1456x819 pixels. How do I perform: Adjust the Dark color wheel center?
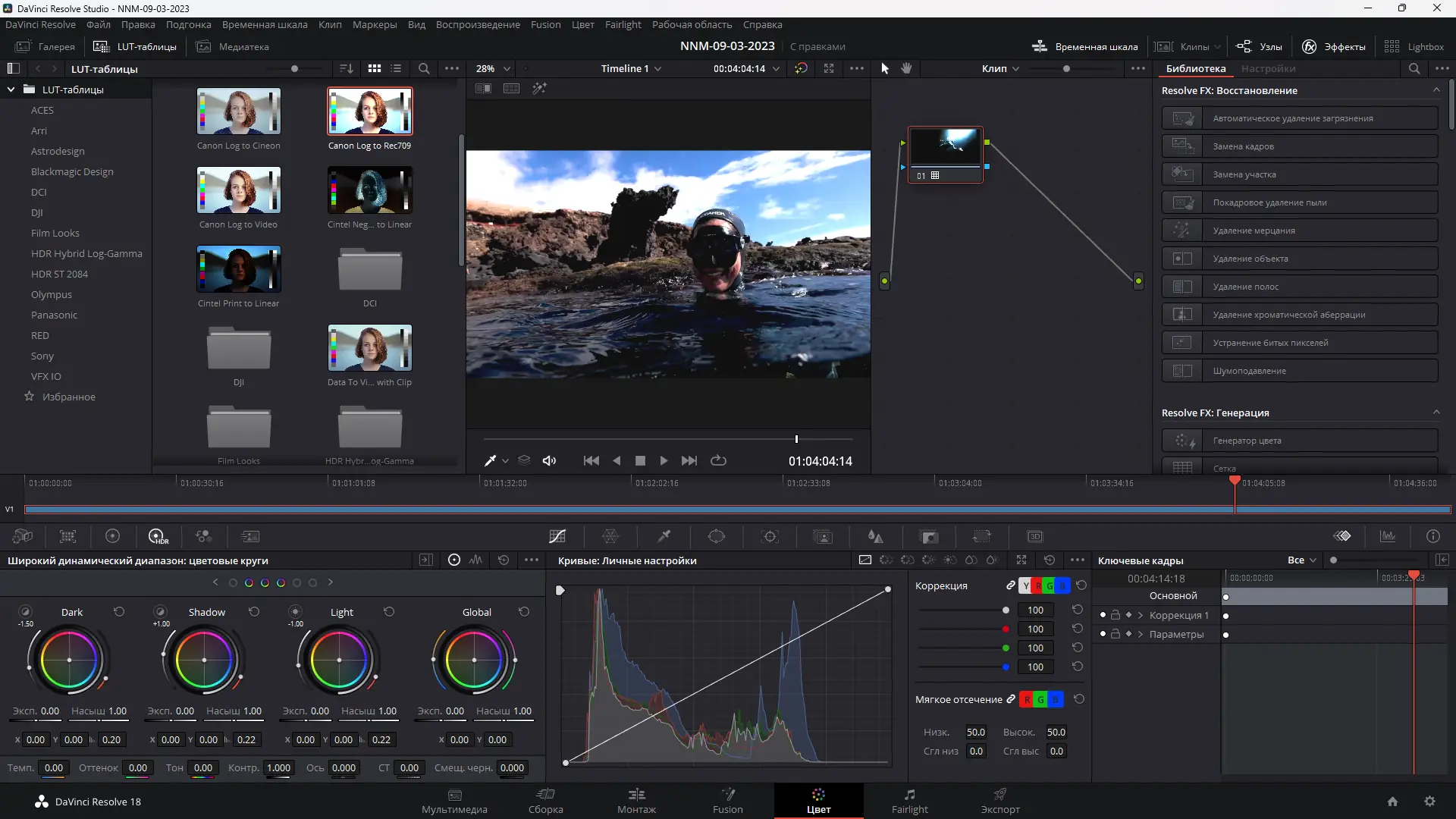69,661
